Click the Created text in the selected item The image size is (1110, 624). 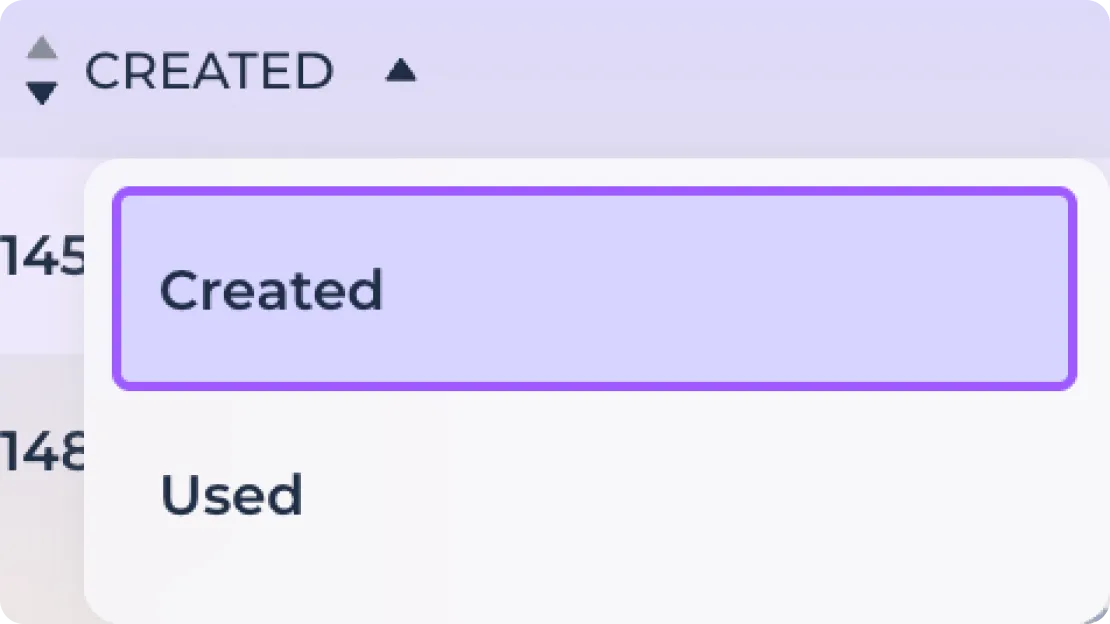(x=271, y=290)
